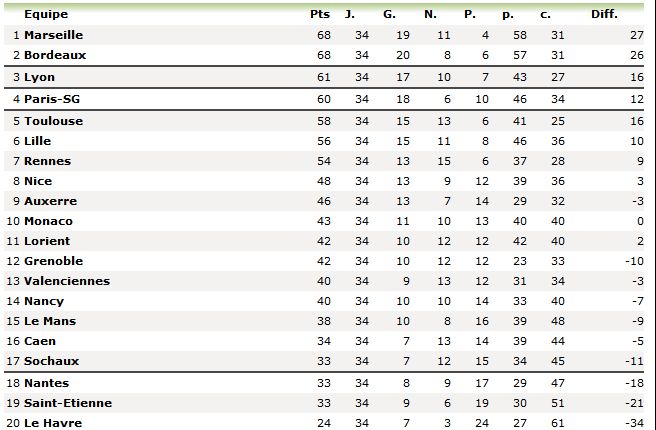Click Marseille's 68 points cell
Image resolution: width=656 pixels, height=430 pixels.
322,35
